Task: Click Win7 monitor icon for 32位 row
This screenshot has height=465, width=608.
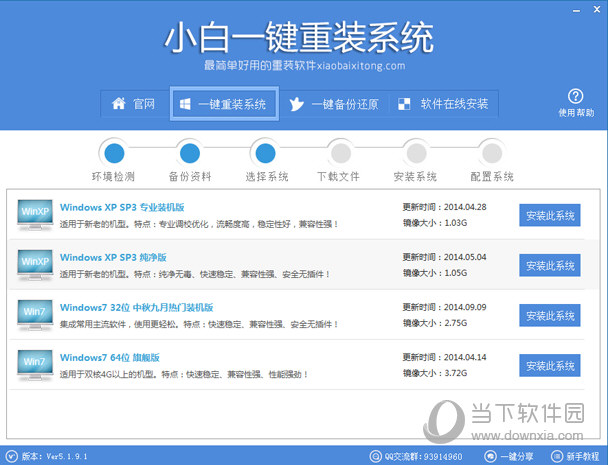Action: pos(35,315)
